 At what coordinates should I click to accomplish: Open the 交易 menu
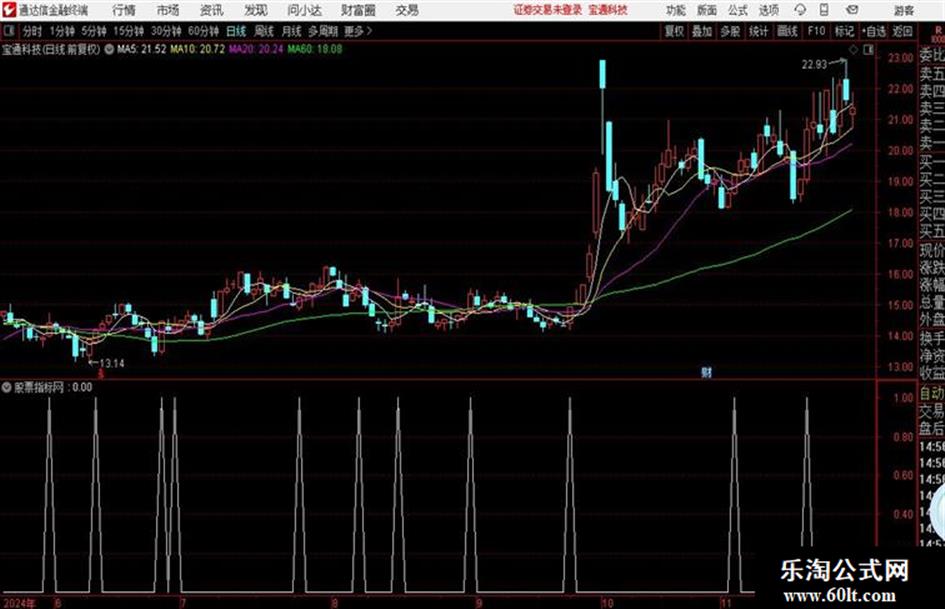(407, 10)
